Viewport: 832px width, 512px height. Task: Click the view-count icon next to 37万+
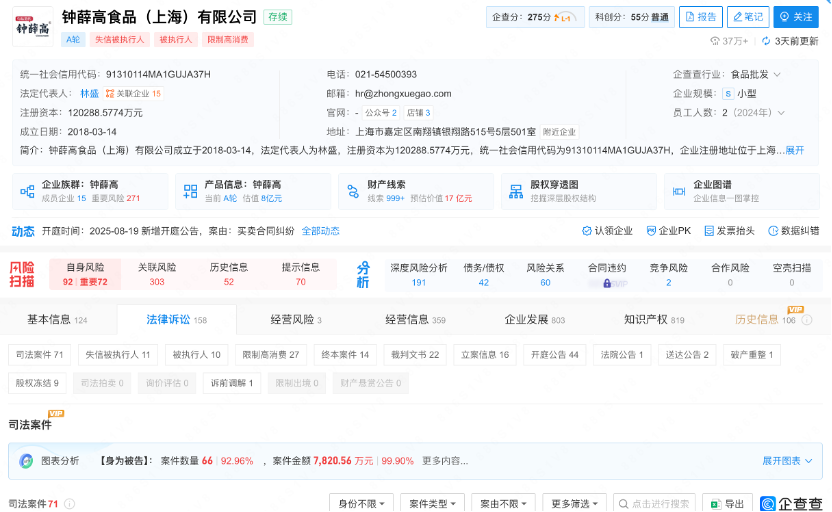tap(715, 41)
